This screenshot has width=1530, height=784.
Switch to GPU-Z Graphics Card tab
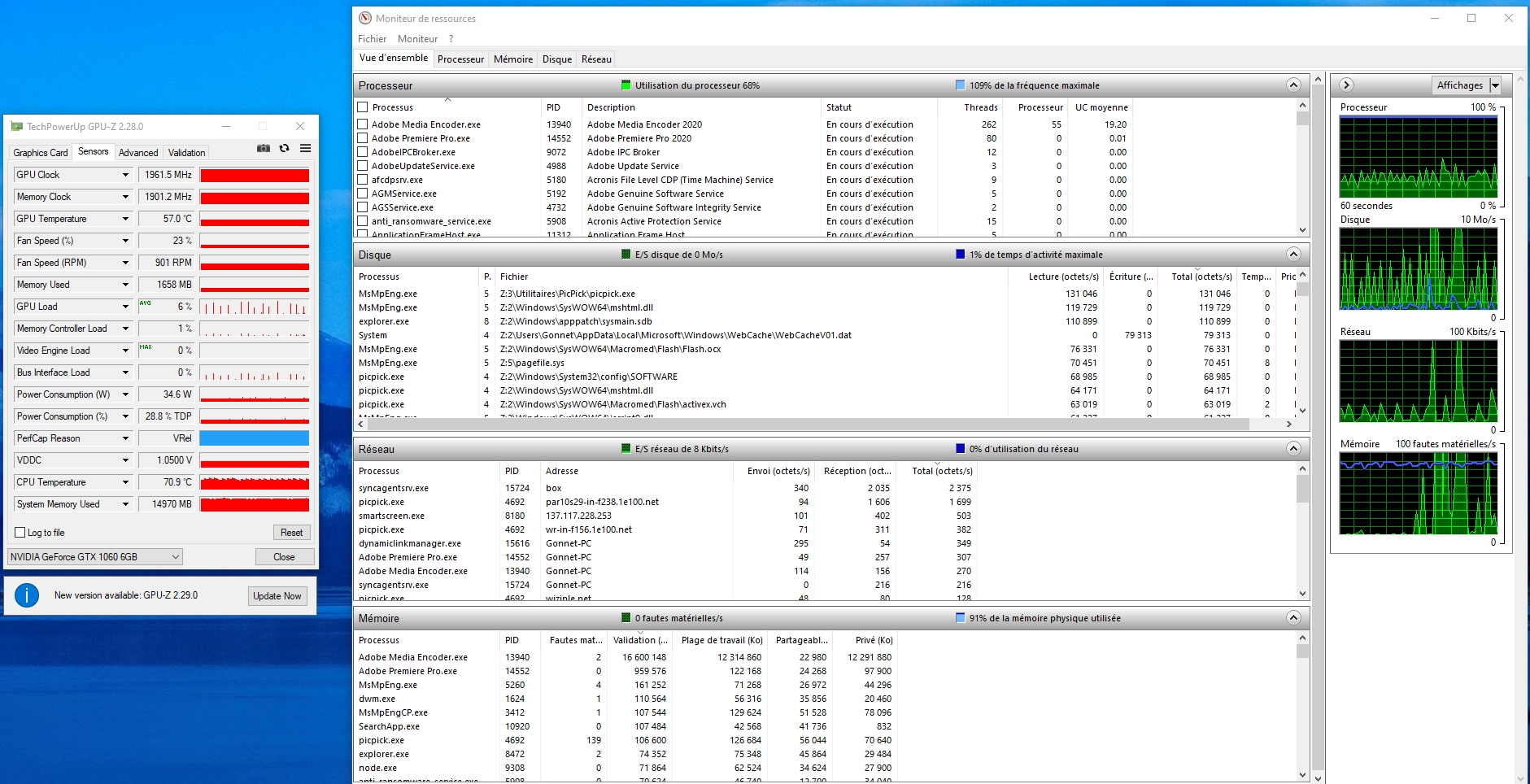pos(41,153)
